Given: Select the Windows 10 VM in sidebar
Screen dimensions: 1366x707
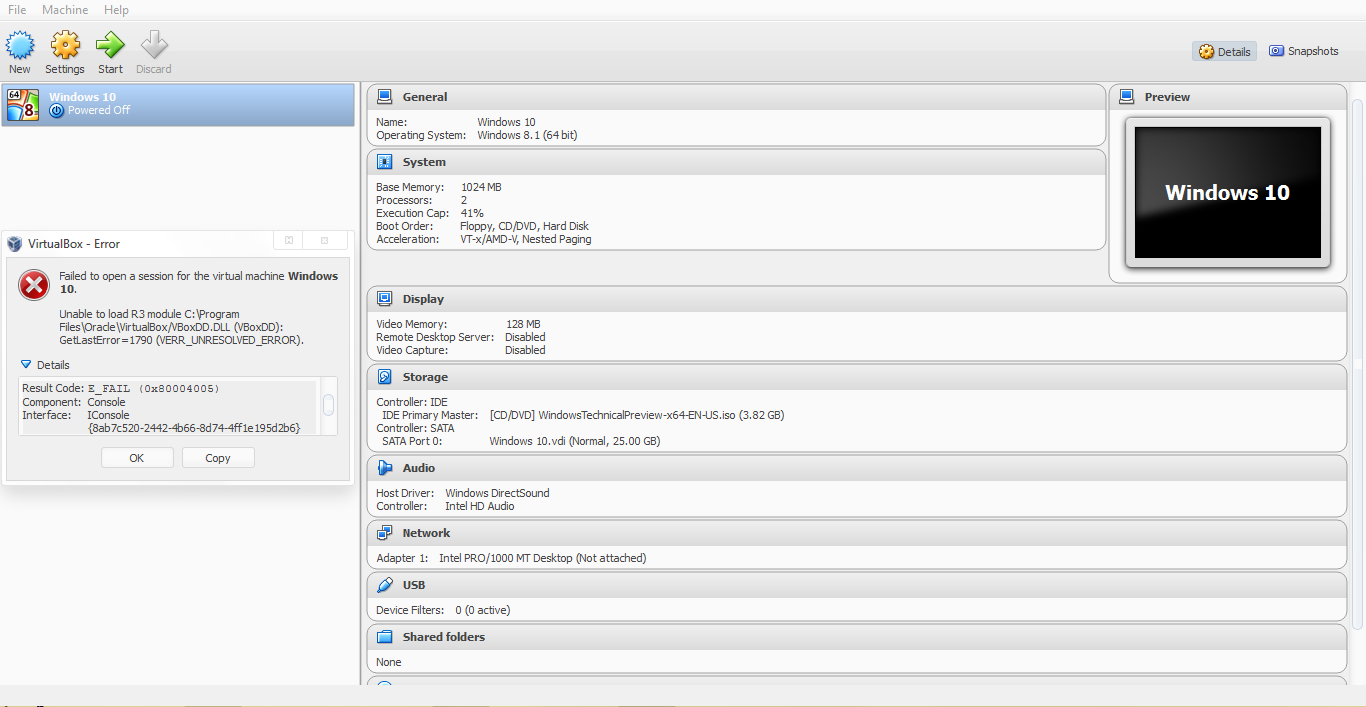Looking at the screenshot, I should [177, 104].
